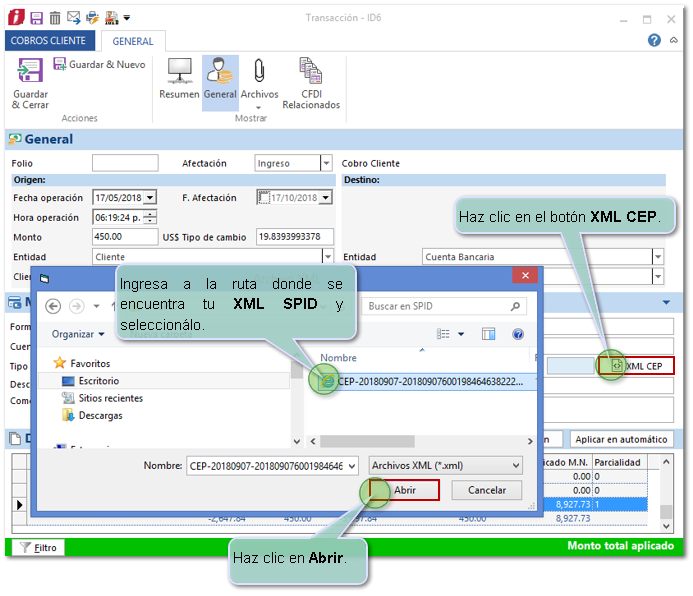Click the Buscar en SPID search box

point(444,306)
